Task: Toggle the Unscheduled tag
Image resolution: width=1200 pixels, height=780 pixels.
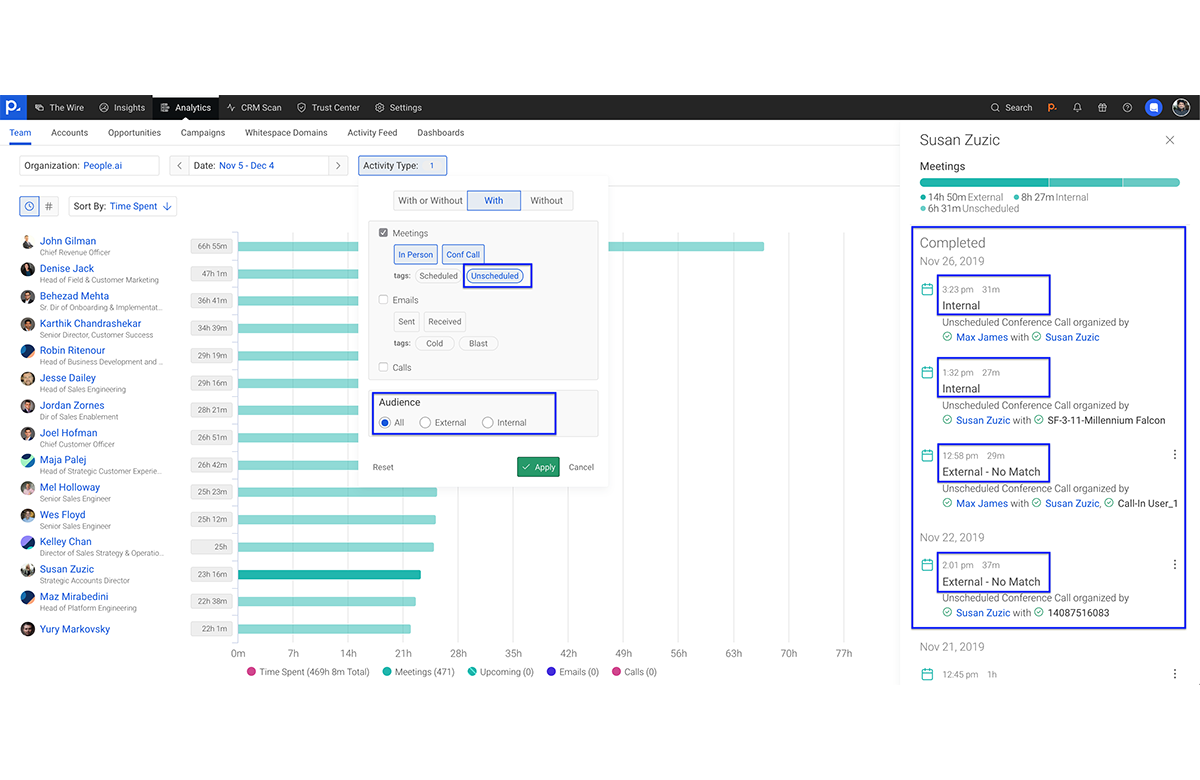Action: [x=495, y=276]
